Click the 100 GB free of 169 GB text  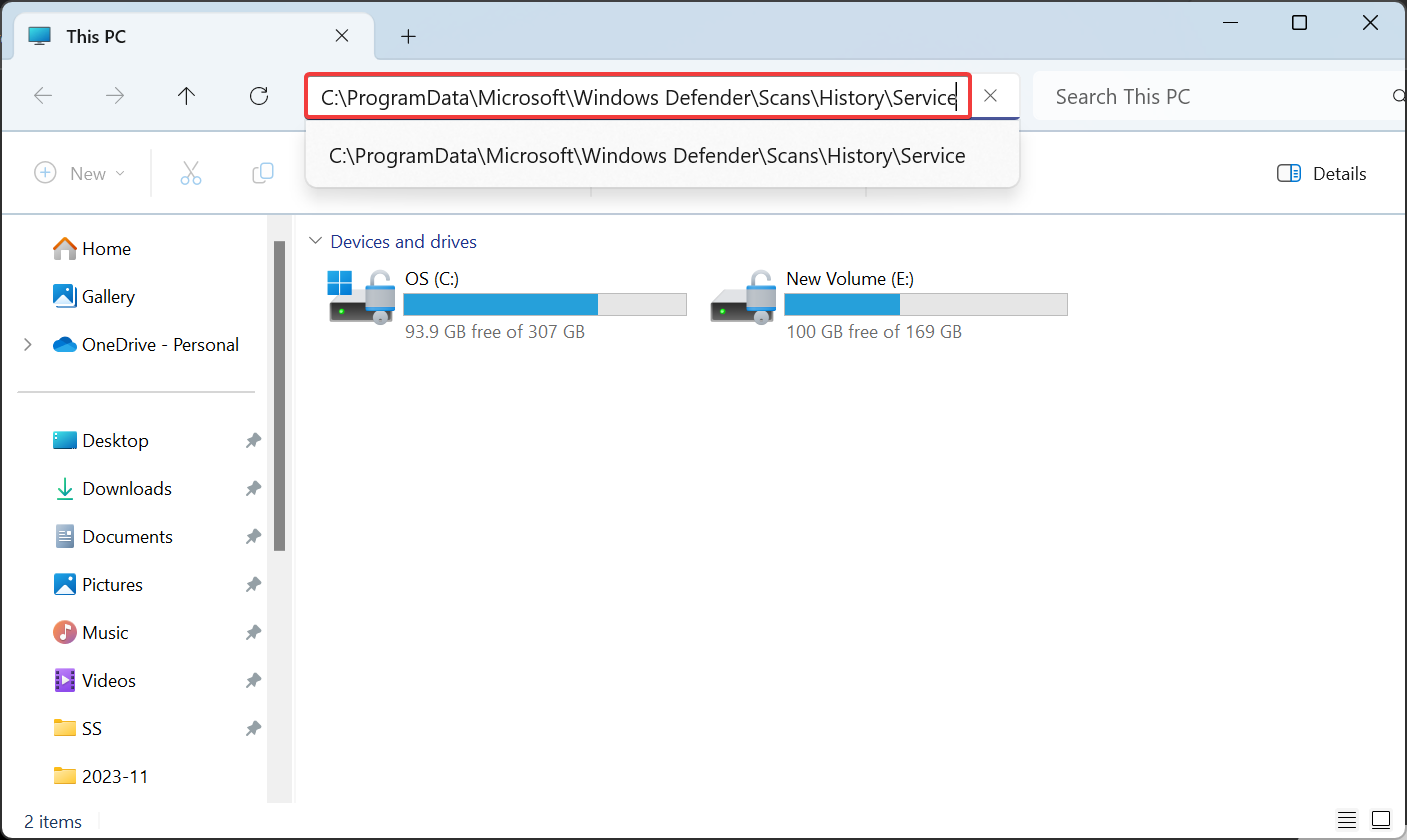click(874, 331)
